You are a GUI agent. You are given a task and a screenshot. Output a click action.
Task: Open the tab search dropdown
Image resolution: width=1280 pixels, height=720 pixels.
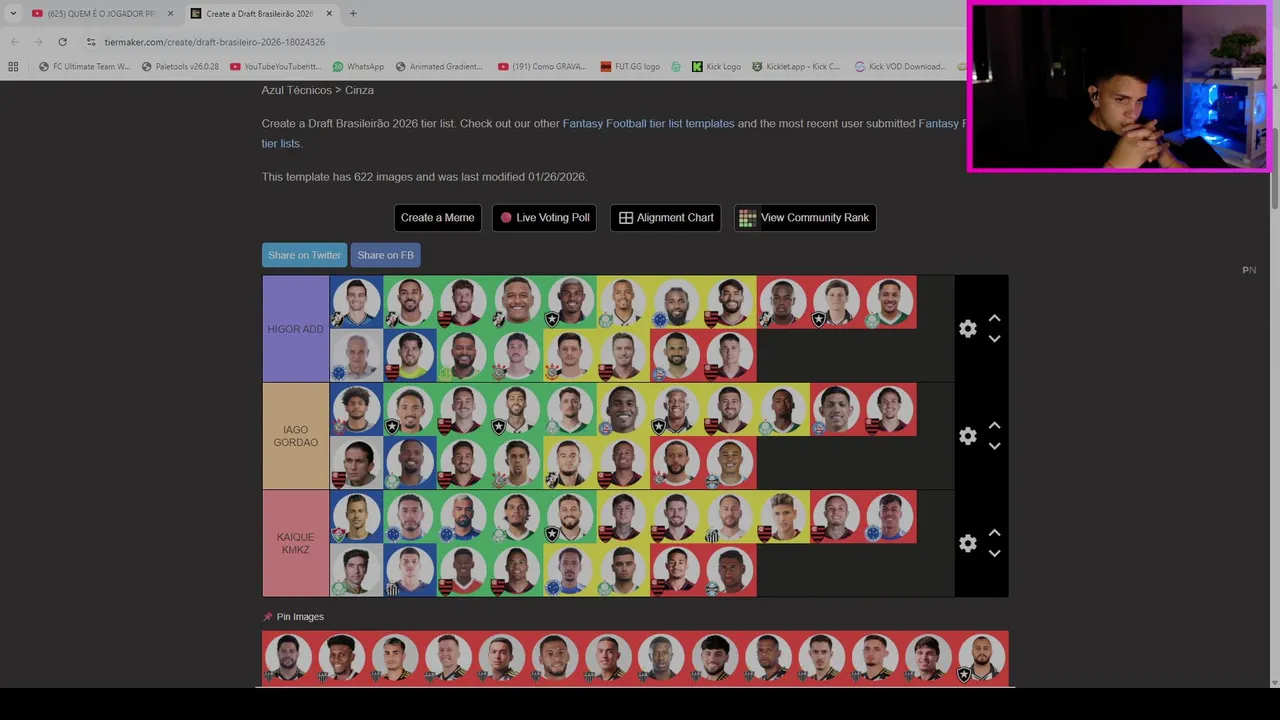(x=13, y=14)
